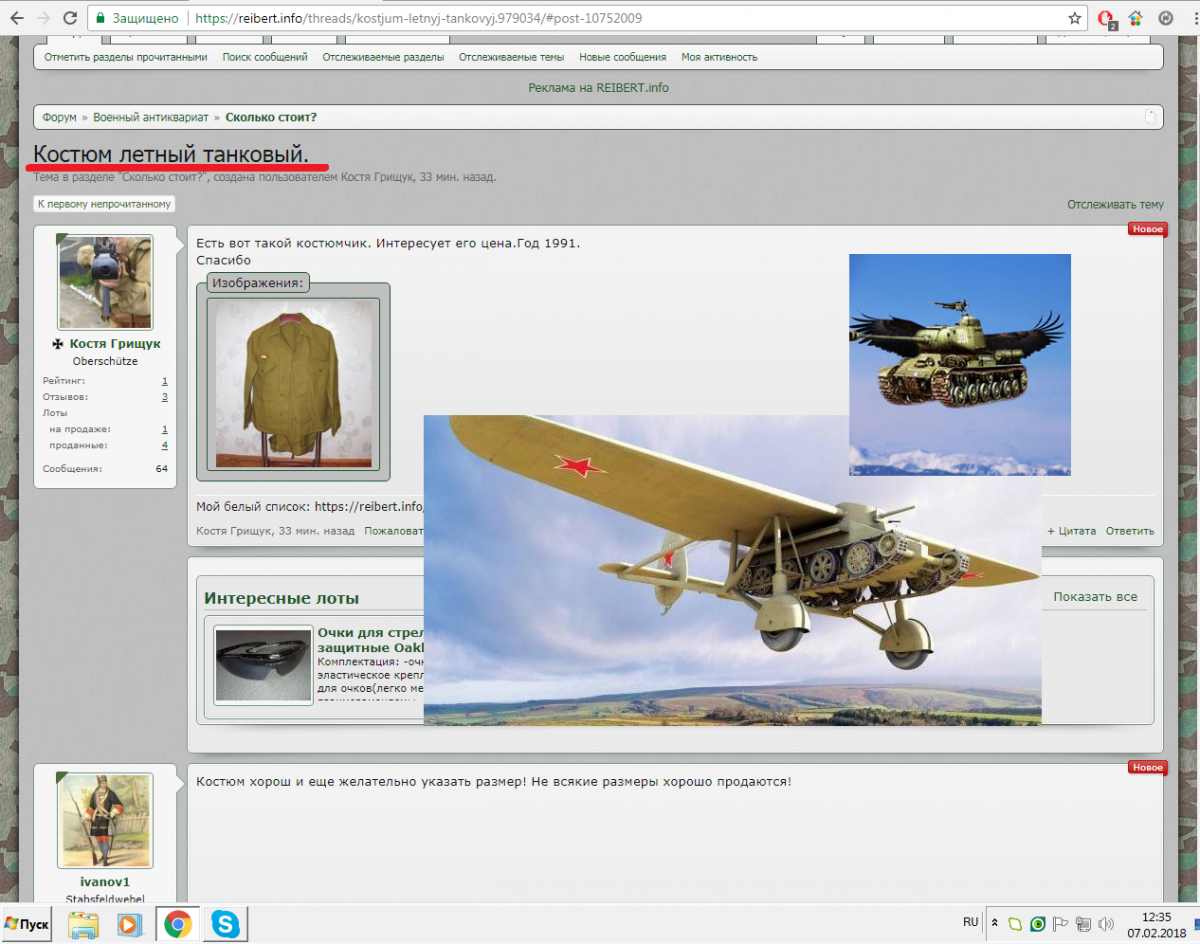Image resolution: width=1200 pixels, height=944 pixels.
Task: Open Костя Грищук user profile name
Action: [x=114, y=343]
